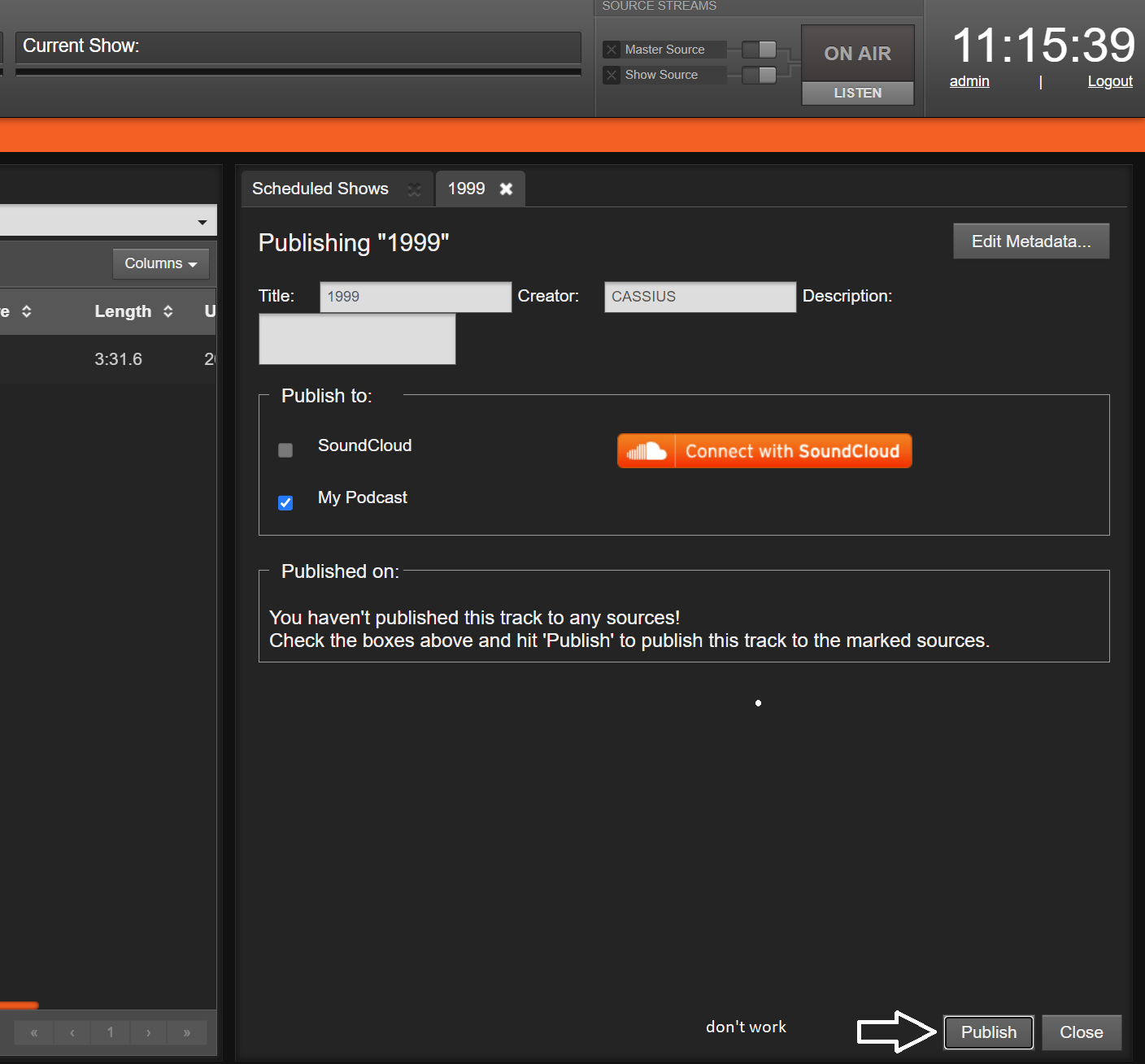Click inside the Title input field
1145x1064 pixels.
pos(415,297)
